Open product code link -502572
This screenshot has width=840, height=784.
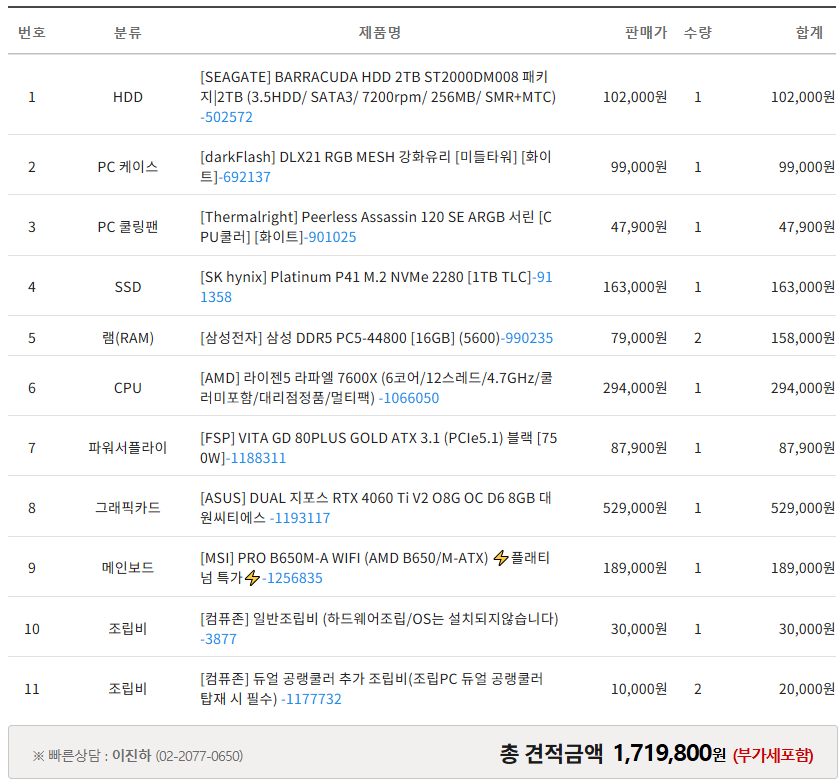pyautogui.click(x=226, y=117)
